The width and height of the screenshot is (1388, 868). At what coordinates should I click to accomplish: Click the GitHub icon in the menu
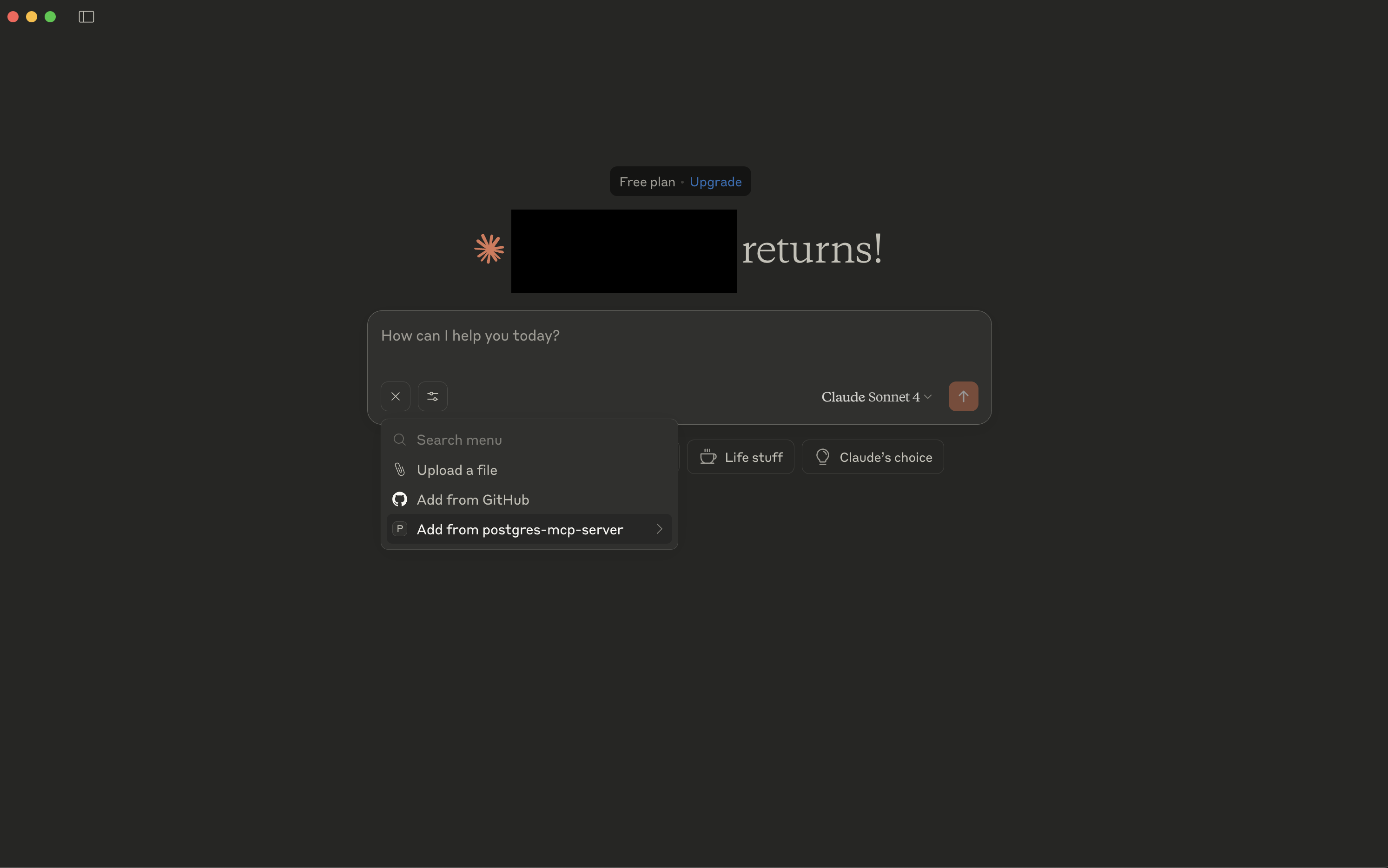400,500
